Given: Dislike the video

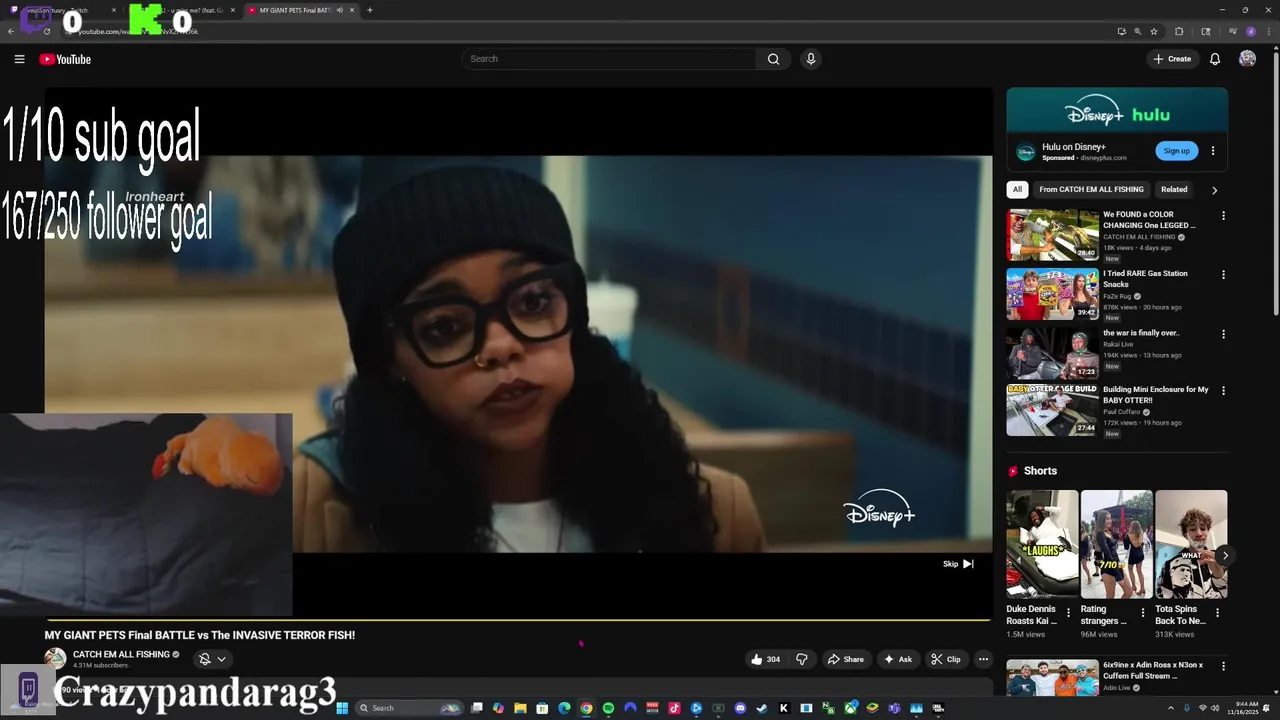Looking at the screenshot, I should pyautogui.click(x=801, y=659).
